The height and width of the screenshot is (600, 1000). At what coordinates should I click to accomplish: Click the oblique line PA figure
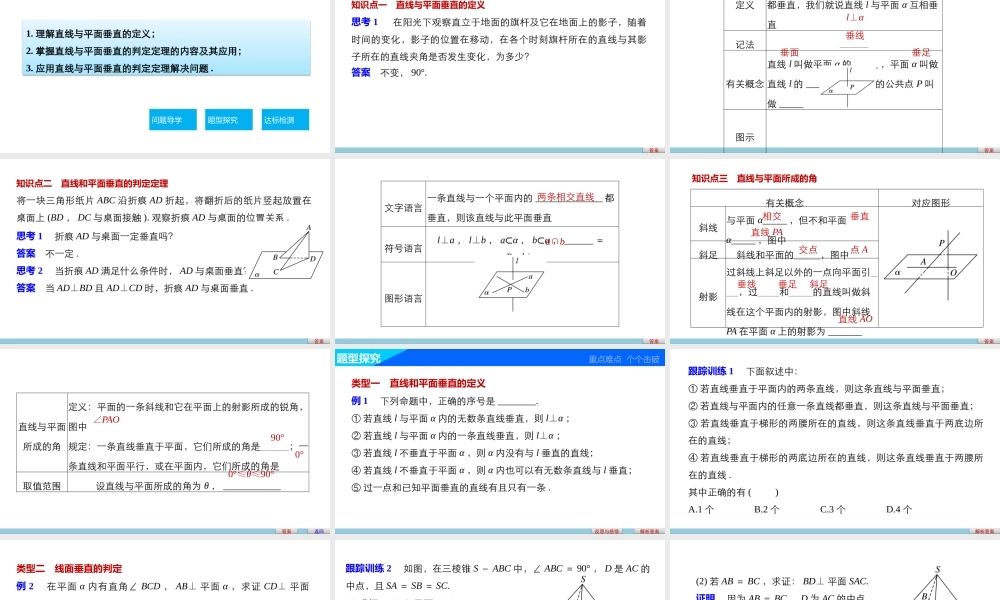930,265
